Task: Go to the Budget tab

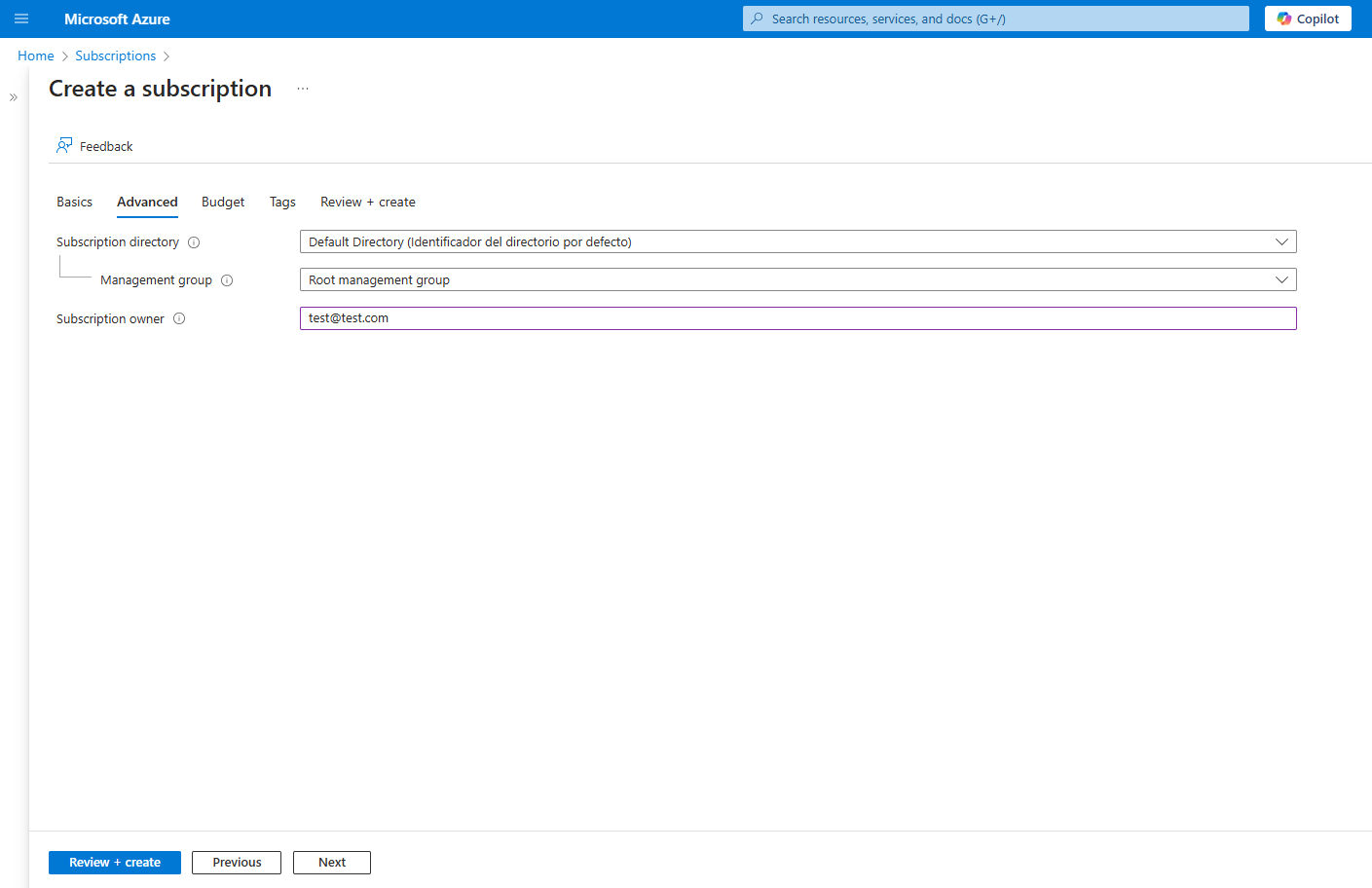Action: pos(223,202)
